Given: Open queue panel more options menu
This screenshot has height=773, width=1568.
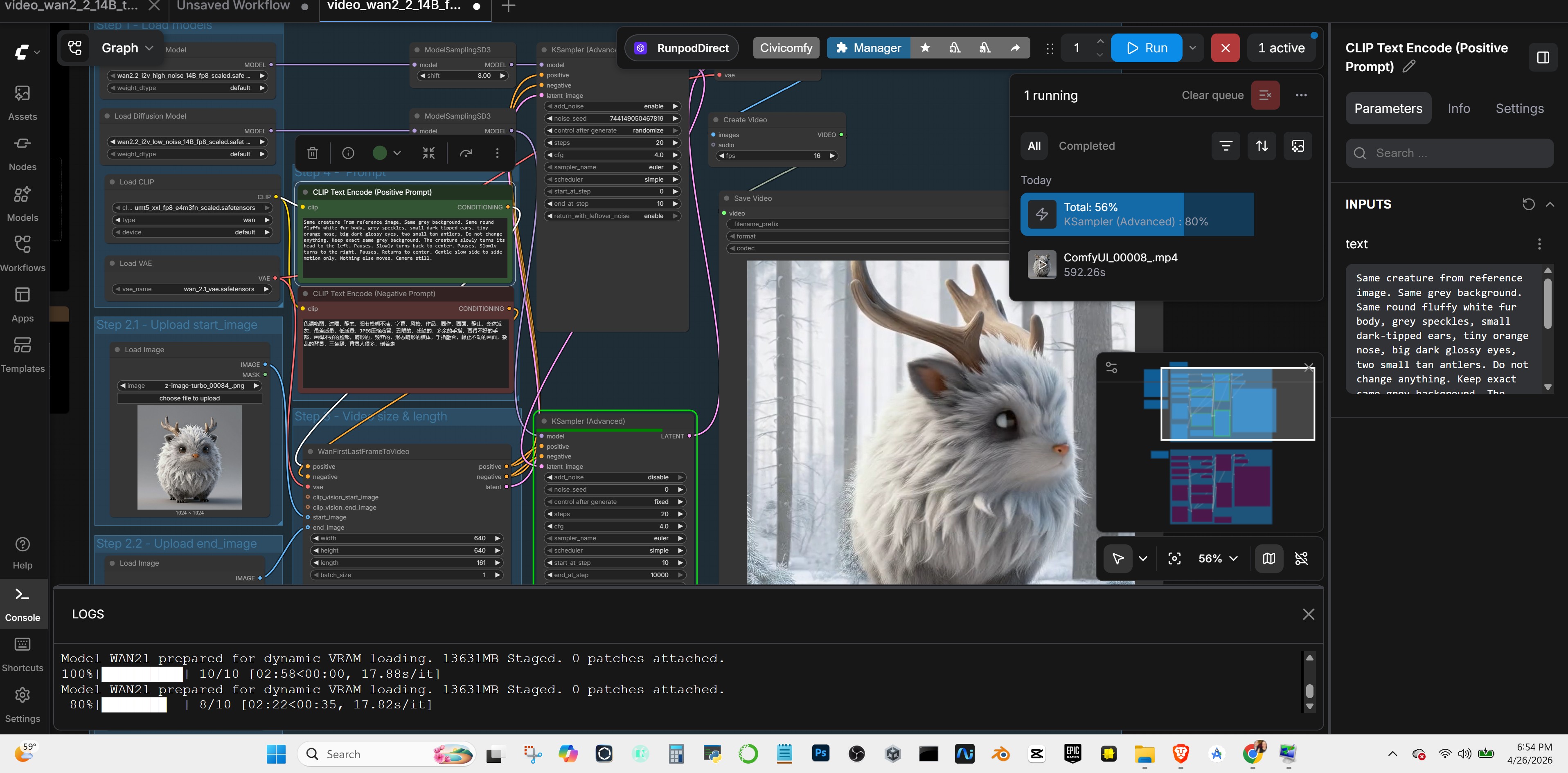Looking at the screenshot, I should point(1301,95).
